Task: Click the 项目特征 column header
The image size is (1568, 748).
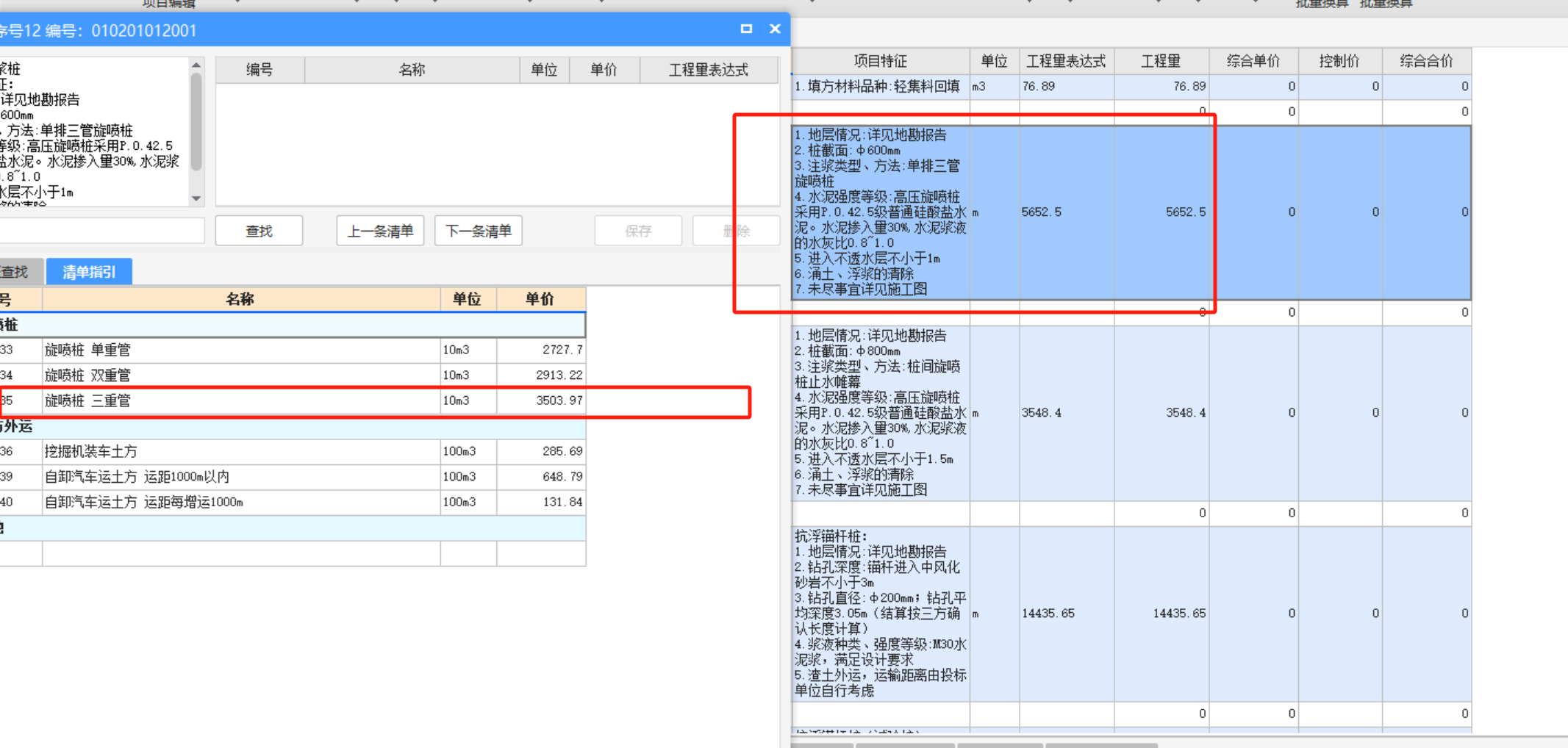Action: point(880,61)
